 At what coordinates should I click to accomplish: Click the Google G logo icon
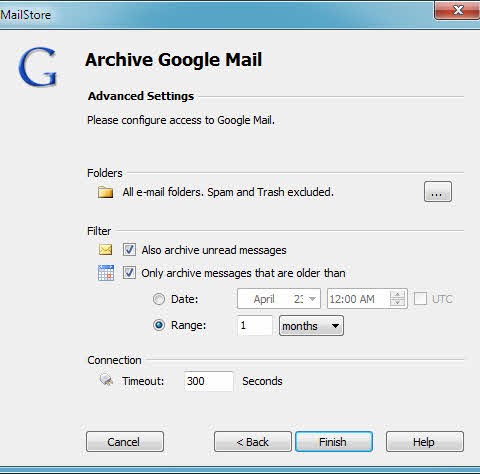[x=38, y=66]
